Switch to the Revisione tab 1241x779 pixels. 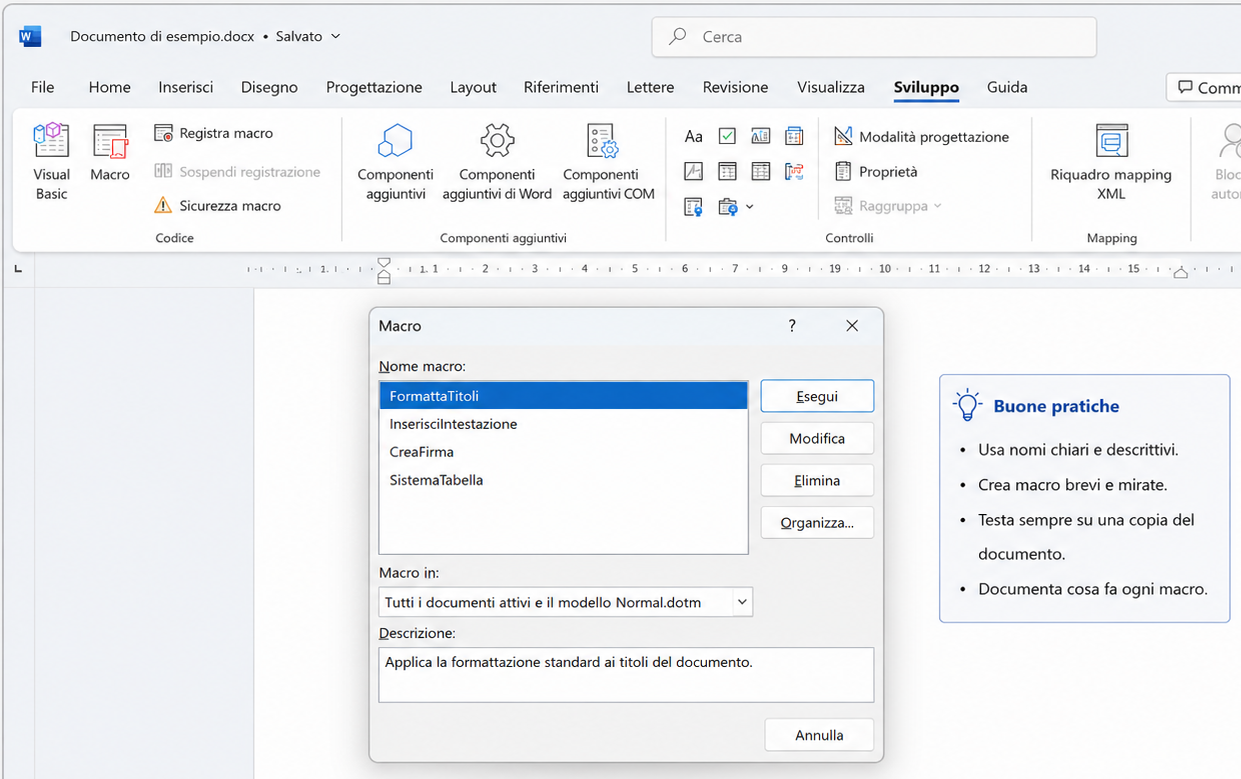pyautogui.click(x=735, y=87)
